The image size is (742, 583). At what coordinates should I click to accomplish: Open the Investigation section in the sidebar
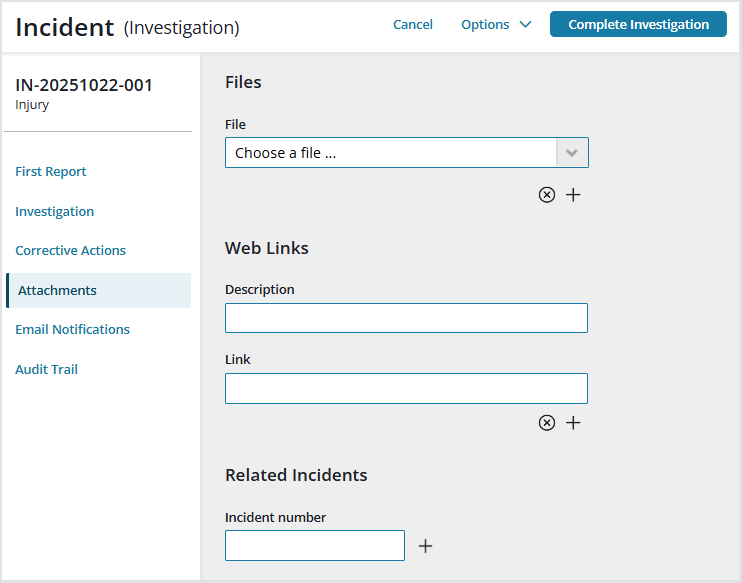click(55, 212)
